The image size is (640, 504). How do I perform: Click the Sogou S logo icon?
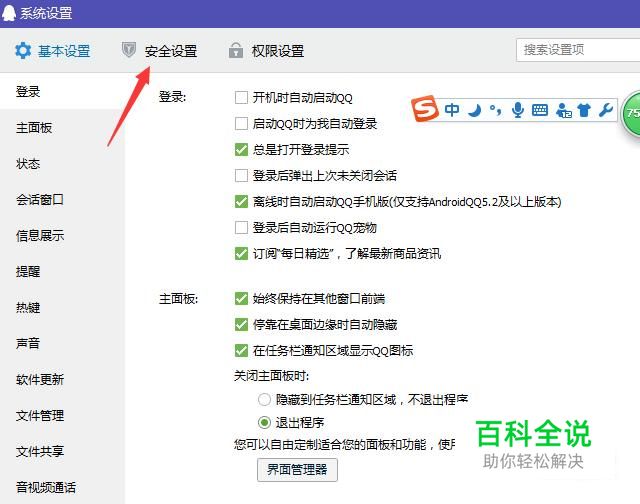pos(425,109)
